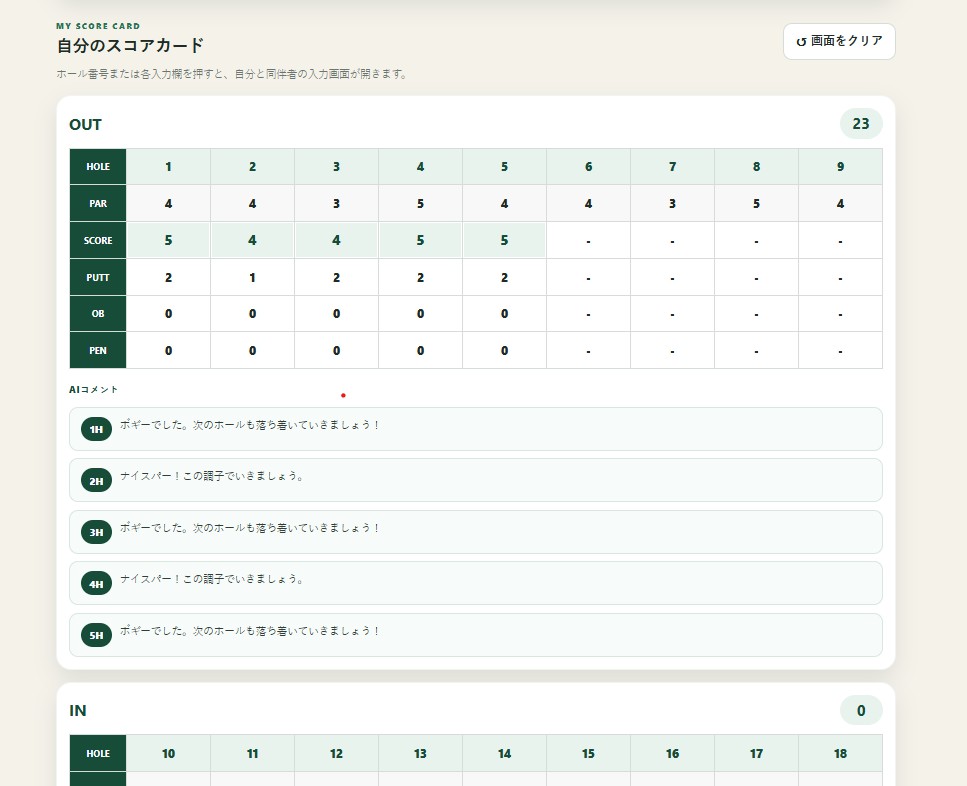Open empty SCORE cell for hole 8
The height and width of the screenshot is (786, 967).
point(756,240)
